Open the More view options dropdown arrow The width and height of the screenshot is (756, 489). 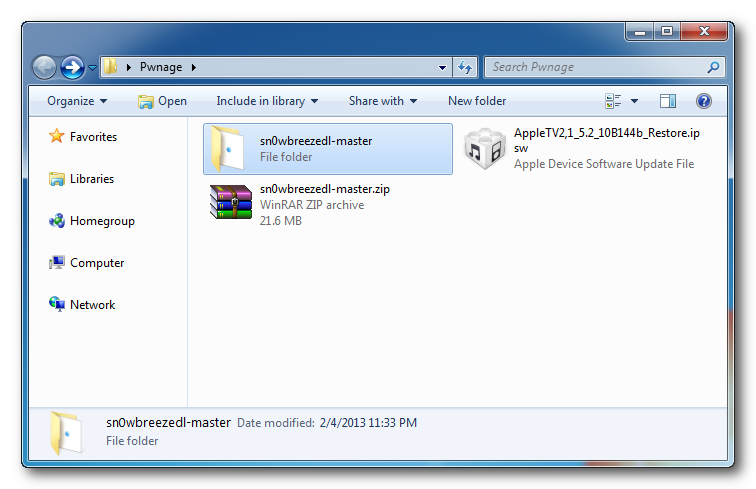(634, 101)
